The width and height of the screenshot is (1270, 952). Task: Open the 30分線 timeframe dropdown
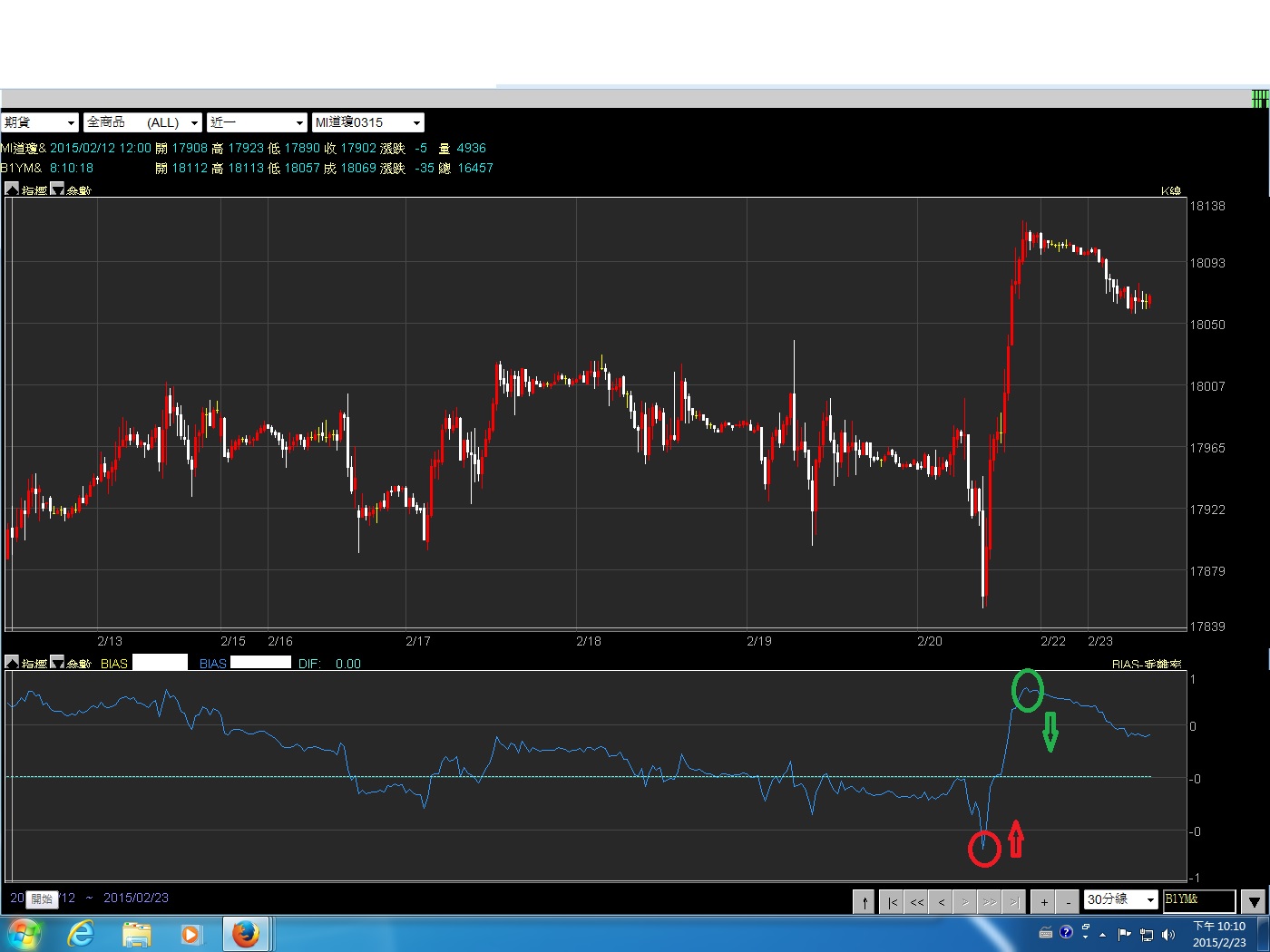pyautogui.click(x=1121, y=899)
